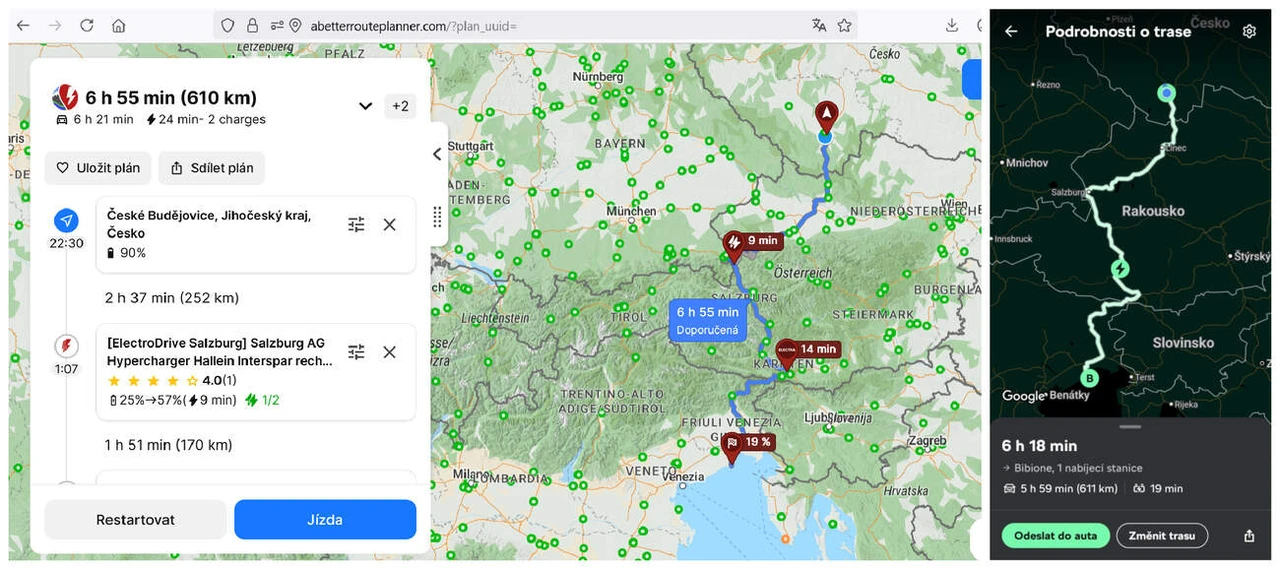Show the +2 alternative routes

pos(400,106)
